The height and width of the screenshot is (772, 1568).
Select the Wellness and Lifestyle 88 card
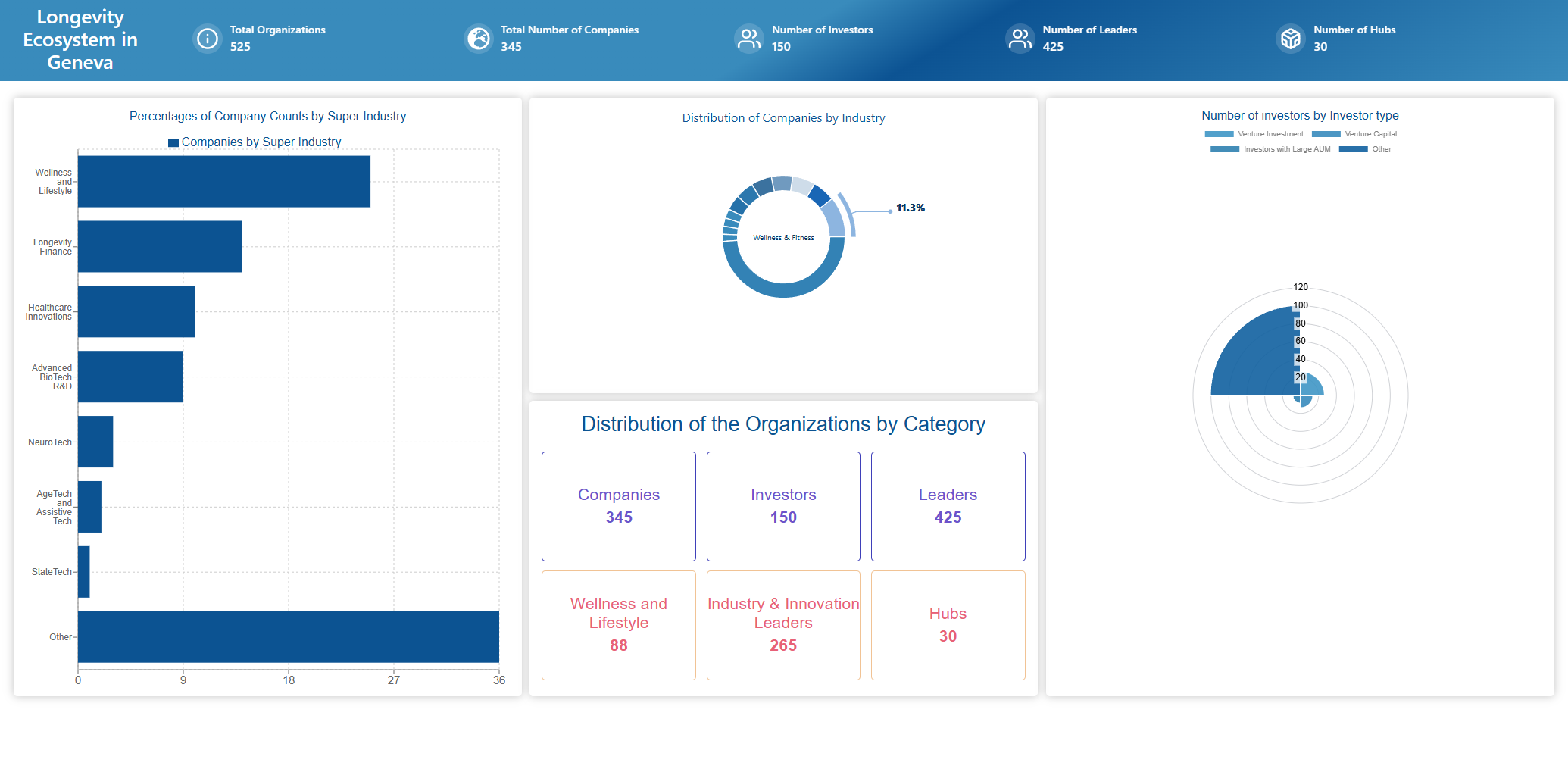coord(618,625)
